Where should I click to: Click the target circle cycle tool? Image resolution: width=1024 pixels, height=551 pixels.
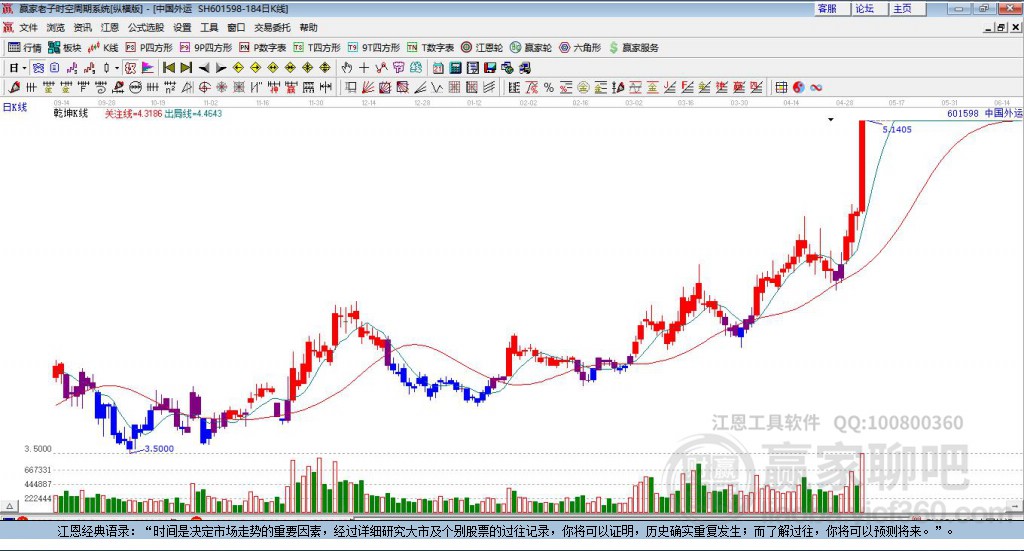coord(204,87)
